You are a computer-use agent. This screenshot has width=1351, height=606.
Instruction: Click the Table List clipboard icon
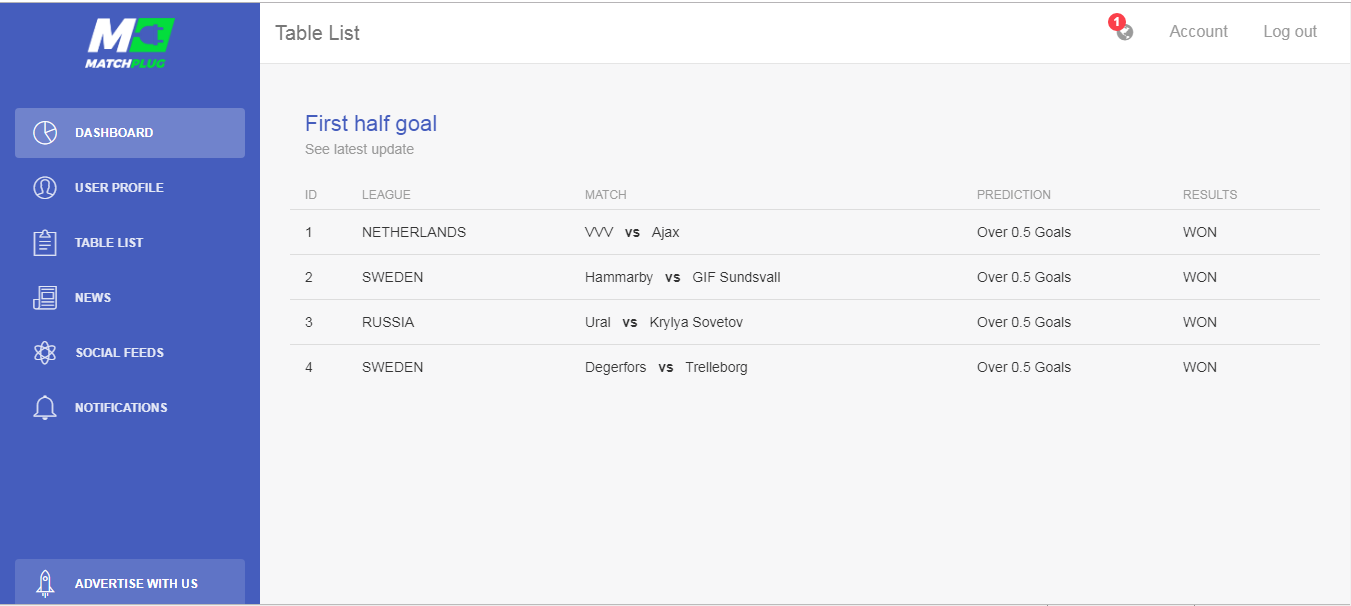click(x=45, y=243)
